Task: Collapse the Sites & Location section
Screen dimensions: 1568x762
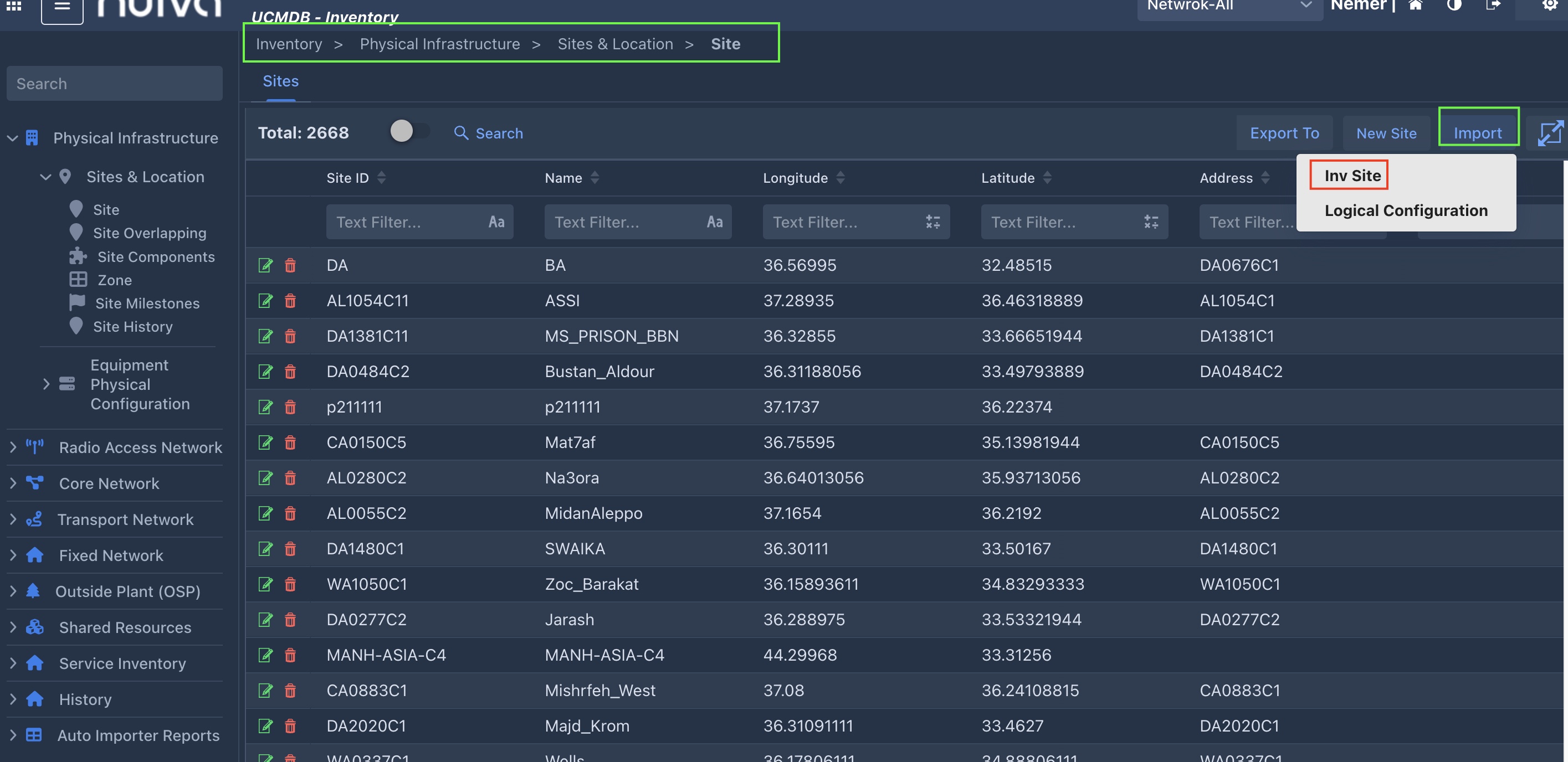Action: click(x=45, y=177)
